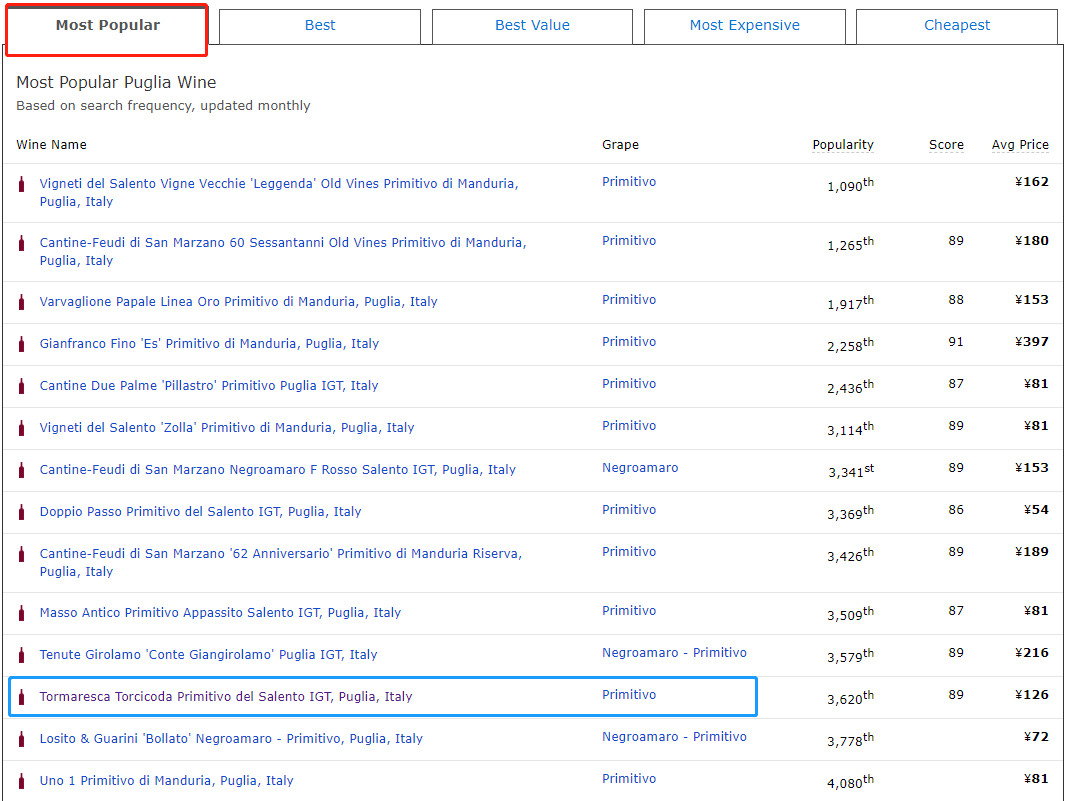The height and width of the screenshot is (801, 1065).
Task: Open San Marzano Negroamaro F Rosso link
Action: [x=278, y=470]
